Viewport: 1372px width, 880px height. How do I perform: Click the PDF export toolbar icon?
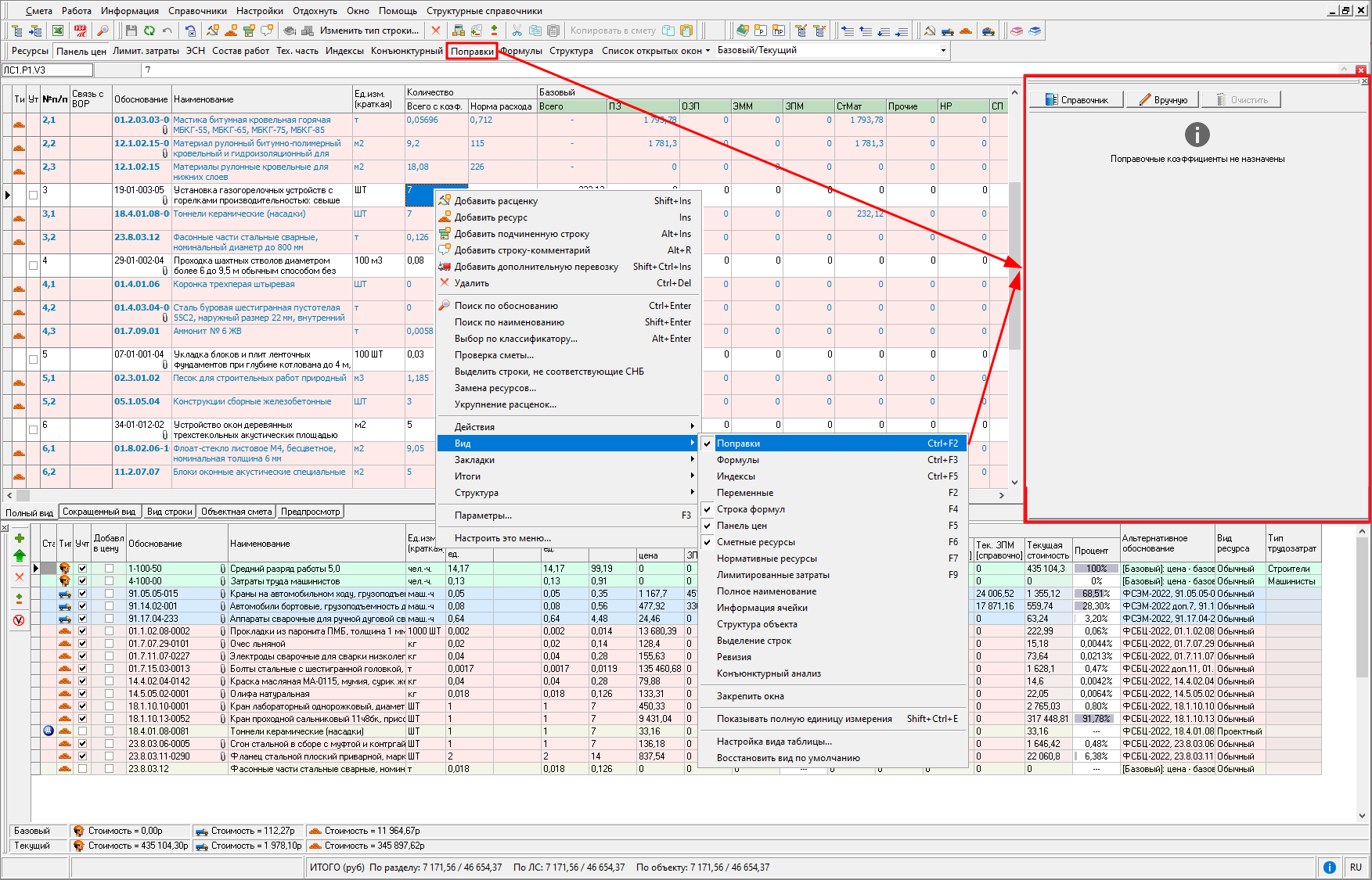[x=81, y=31]
